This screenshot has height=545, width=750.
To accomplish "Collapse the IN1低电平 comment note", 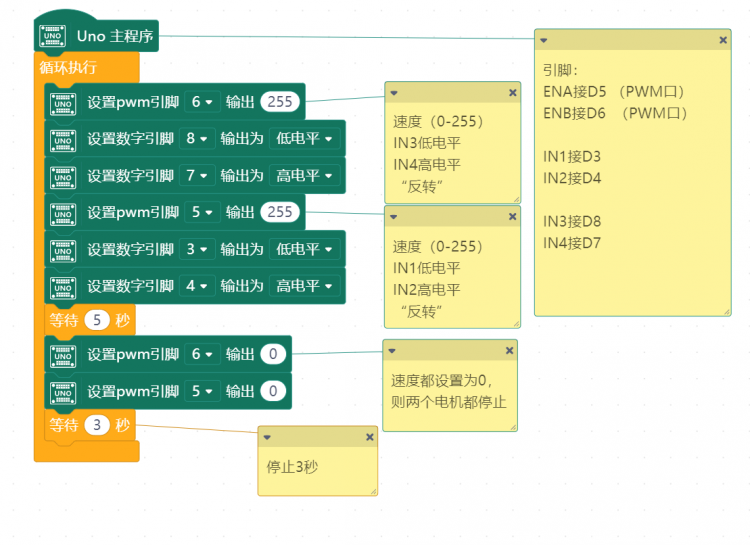I will 393,217.
